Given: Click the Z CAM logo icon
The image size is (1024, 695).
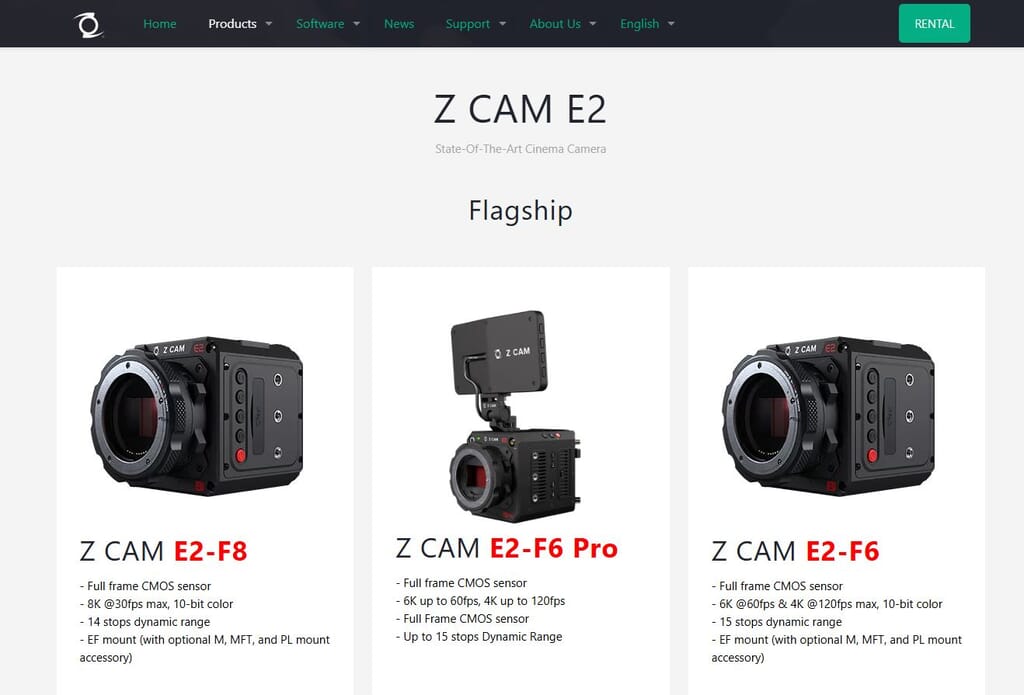Looking at the screenshot, I should [88, 25].
